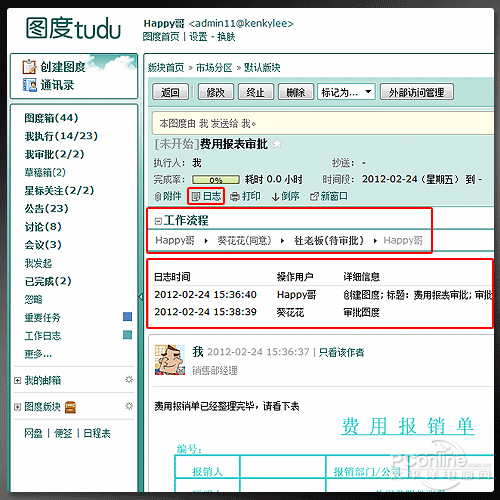500x500 pixels.
Task: Open 草稿箱(2) folder
Action: coord(45,172)
